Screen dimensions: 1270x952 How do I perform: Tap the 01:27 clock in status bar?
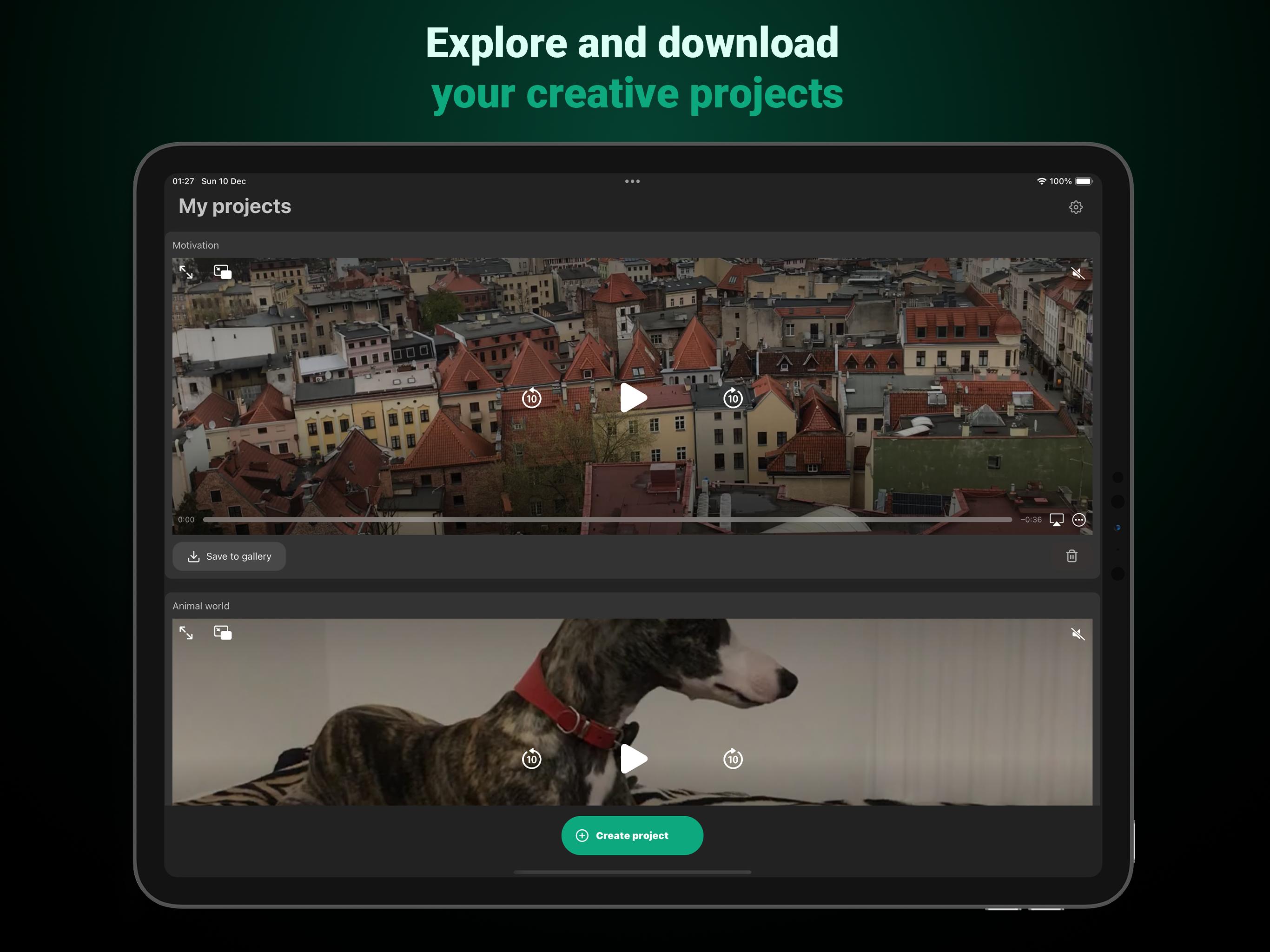(x=183, y=181)
